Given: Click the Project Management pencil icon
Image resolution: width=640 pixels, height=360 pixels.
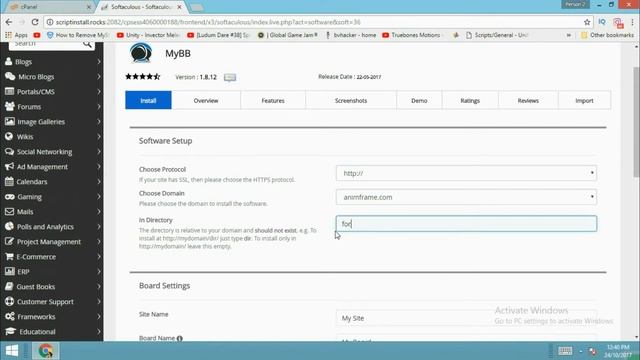Looking at the screenshot, I should 9,242.
